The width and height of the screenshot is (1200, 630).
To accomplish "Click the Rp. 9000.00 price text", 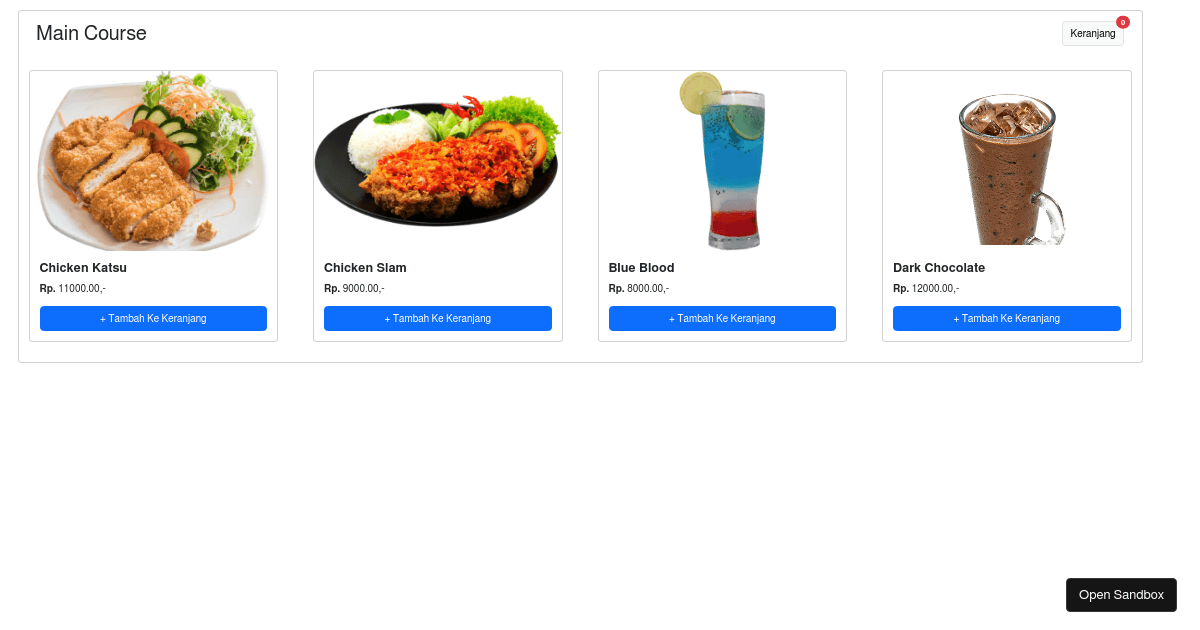I will click(x=354, y=289).
